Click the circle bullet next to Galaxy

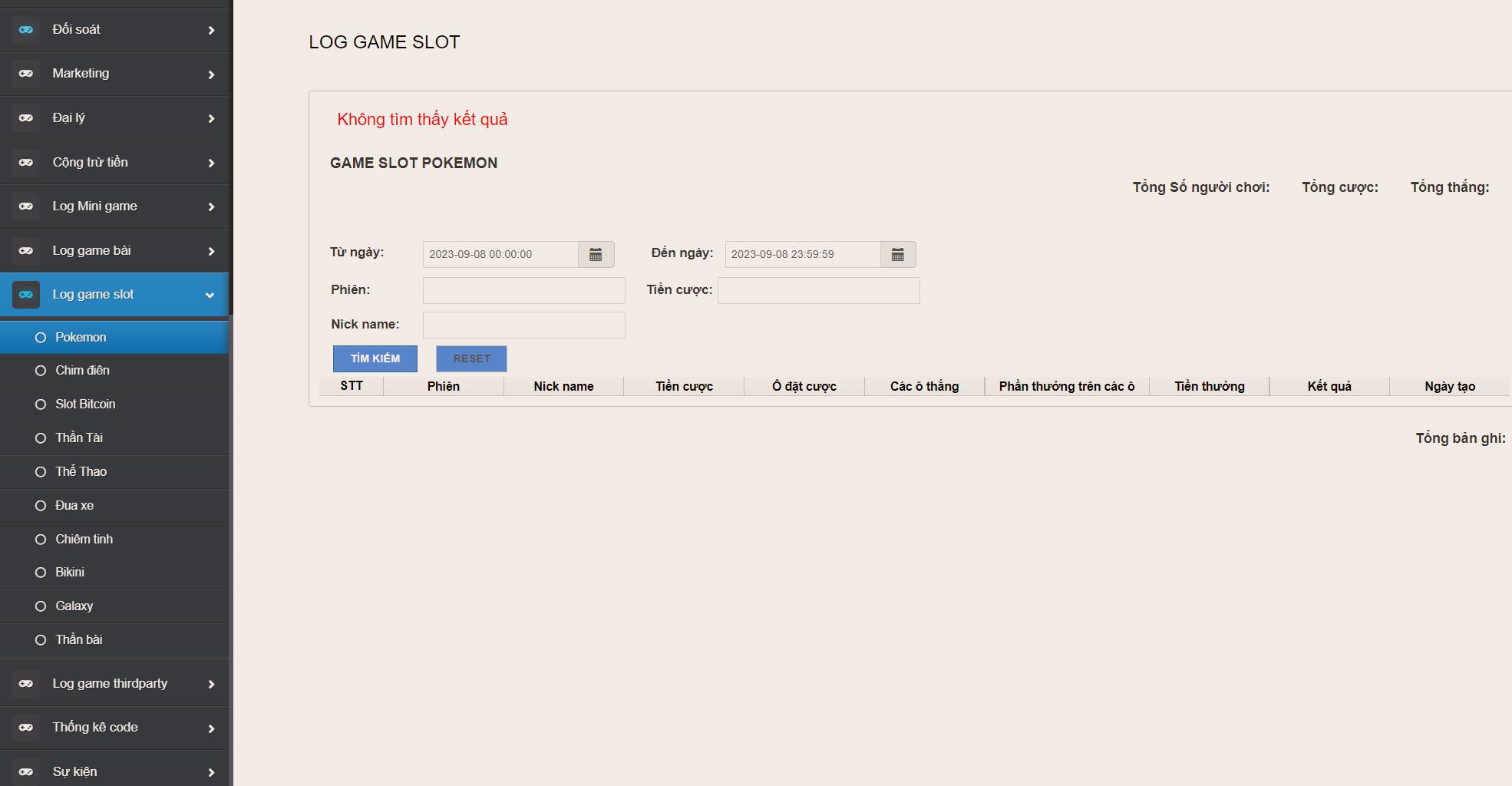pos(41,606)
